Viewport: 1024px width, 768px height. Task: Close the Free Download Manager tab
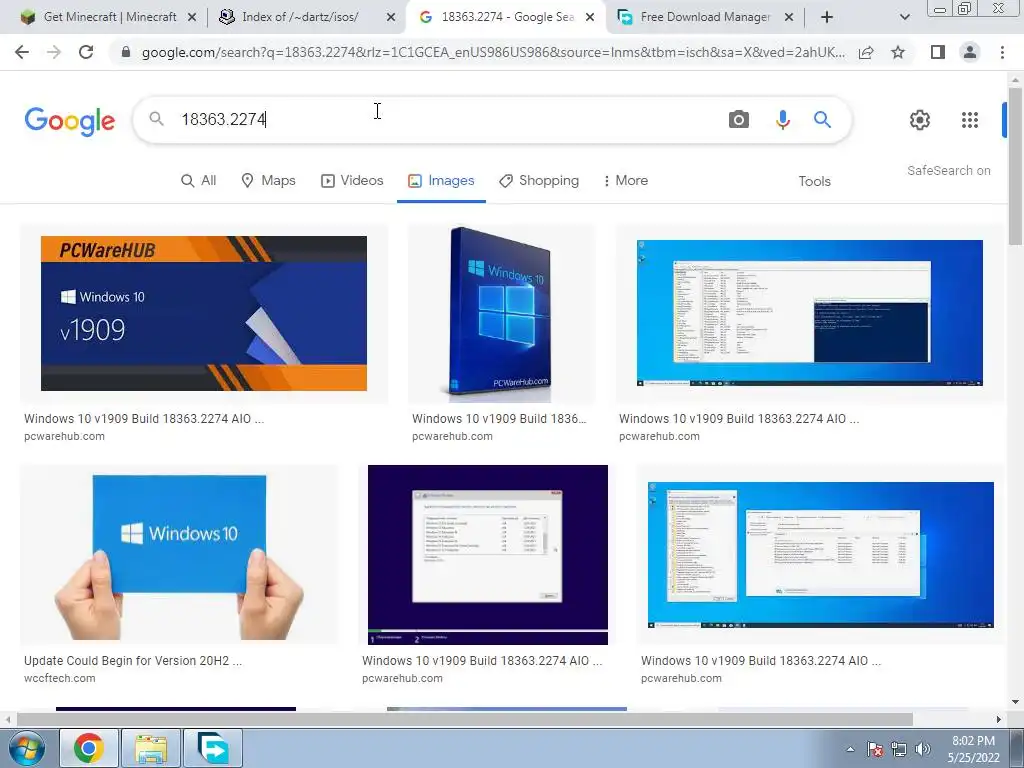(789, 17)
